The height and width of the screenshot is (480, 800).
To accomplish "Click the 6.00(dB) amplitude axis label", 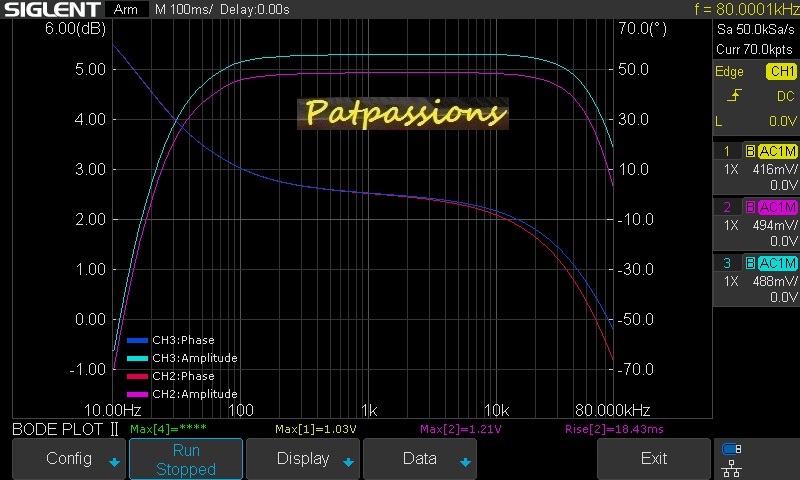I will tap(76, 29).
